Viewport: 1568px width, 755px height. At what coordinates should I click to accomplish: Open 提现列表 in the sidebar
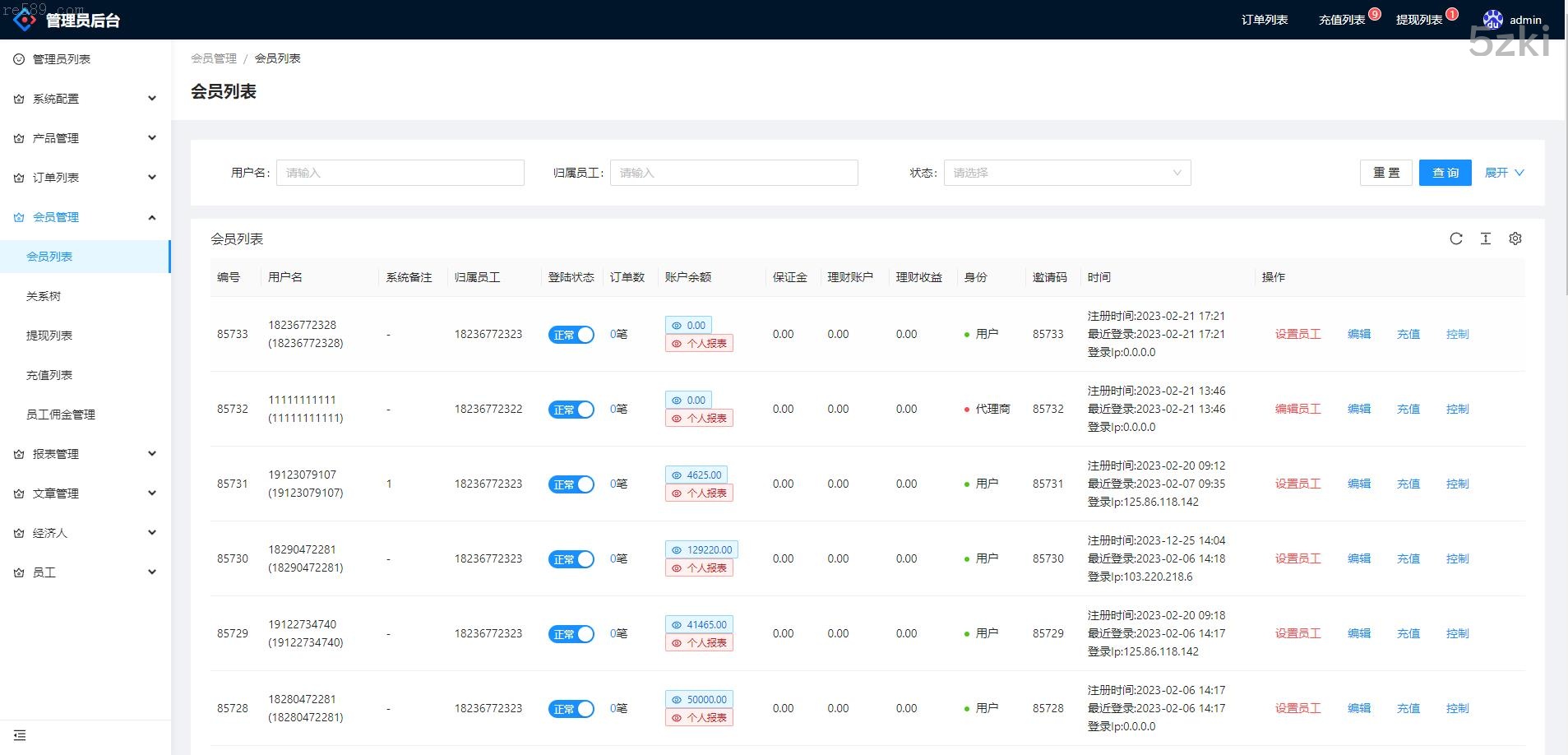click(x=49, y=336)
